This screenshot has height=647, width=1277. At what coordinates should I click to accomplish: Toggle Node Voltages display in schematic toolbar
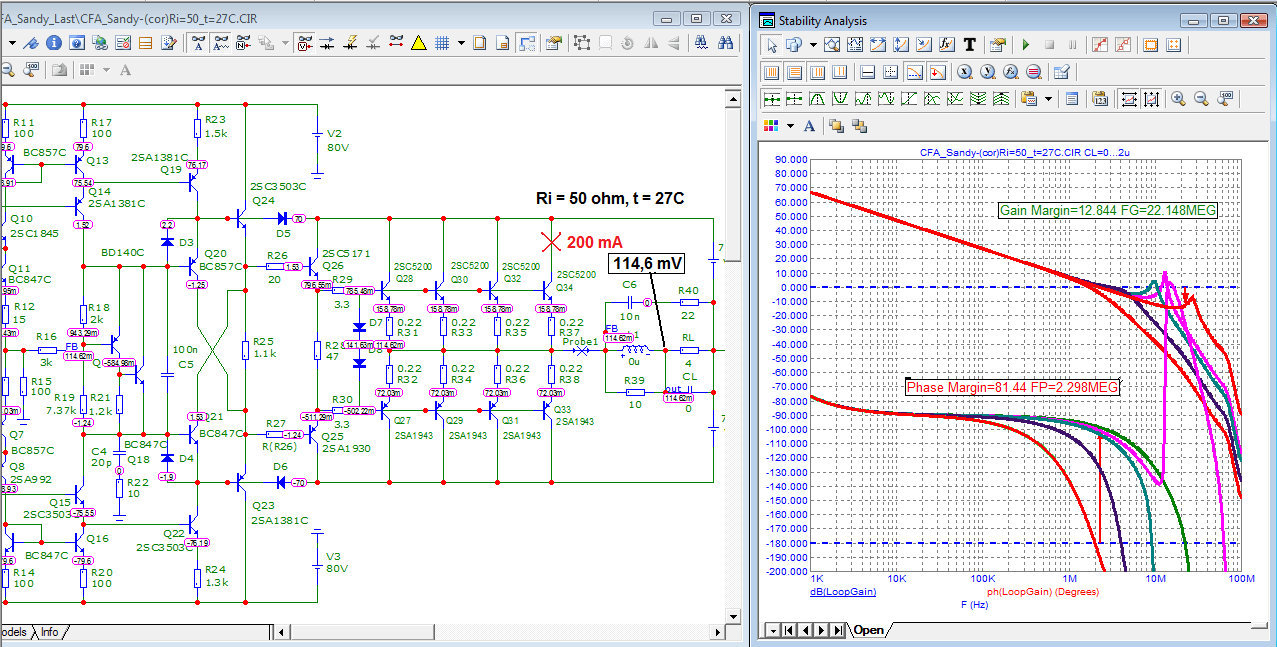coord(306,42)
